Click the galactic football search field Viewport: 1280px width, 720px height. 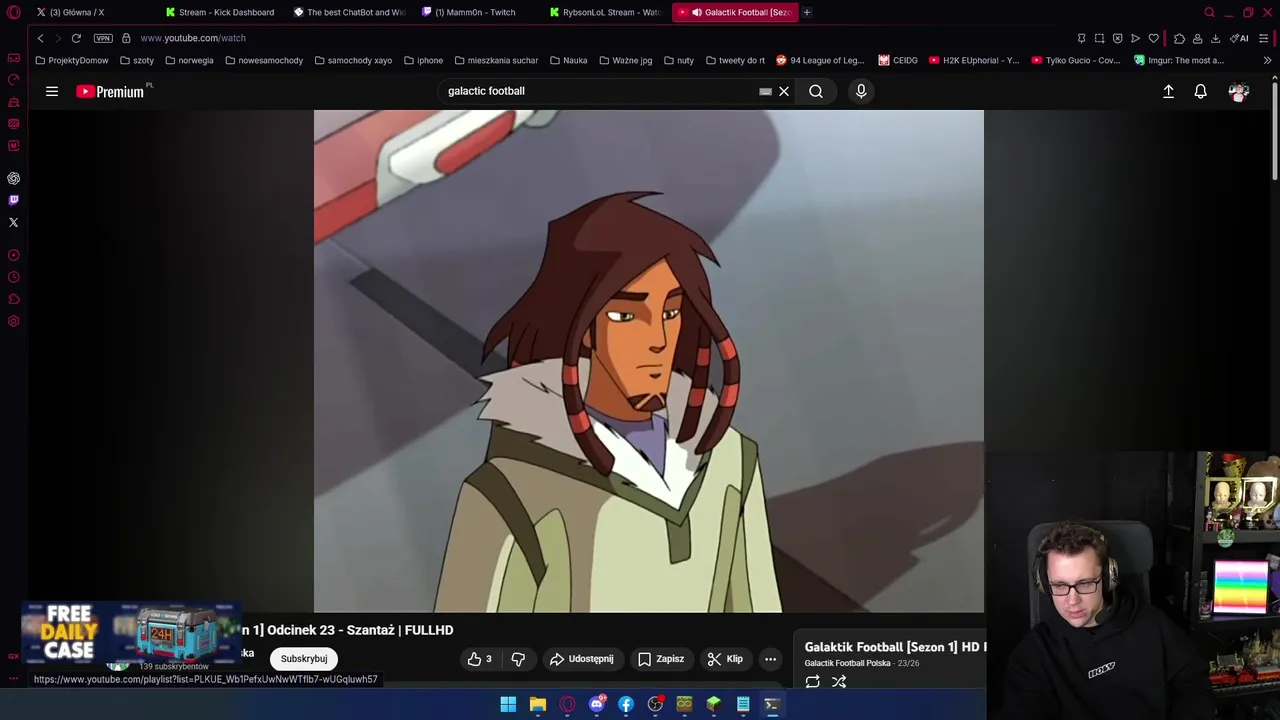[x=600, y=91]
